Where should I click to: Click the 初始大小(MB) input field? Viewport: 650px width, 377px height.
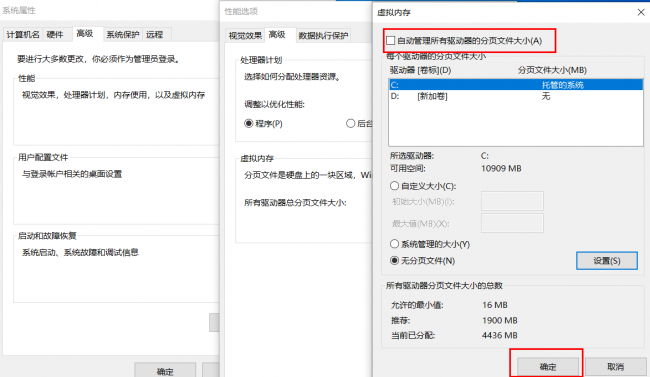point(512,201)
